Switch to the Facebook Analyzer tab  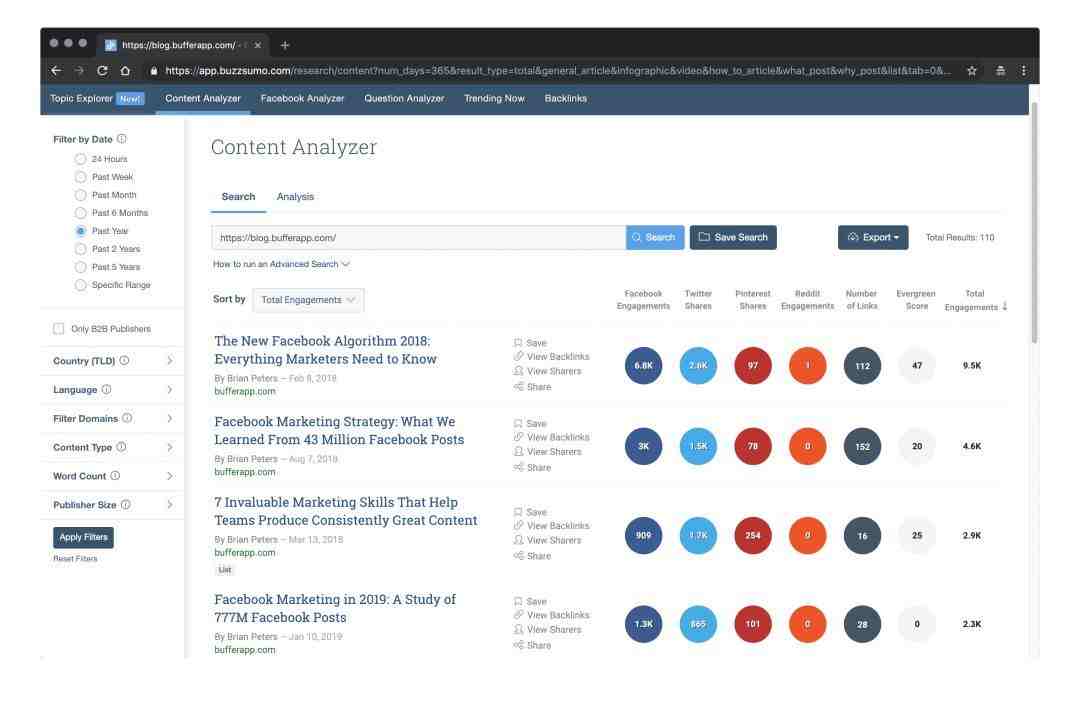click(x=302, y=98)
